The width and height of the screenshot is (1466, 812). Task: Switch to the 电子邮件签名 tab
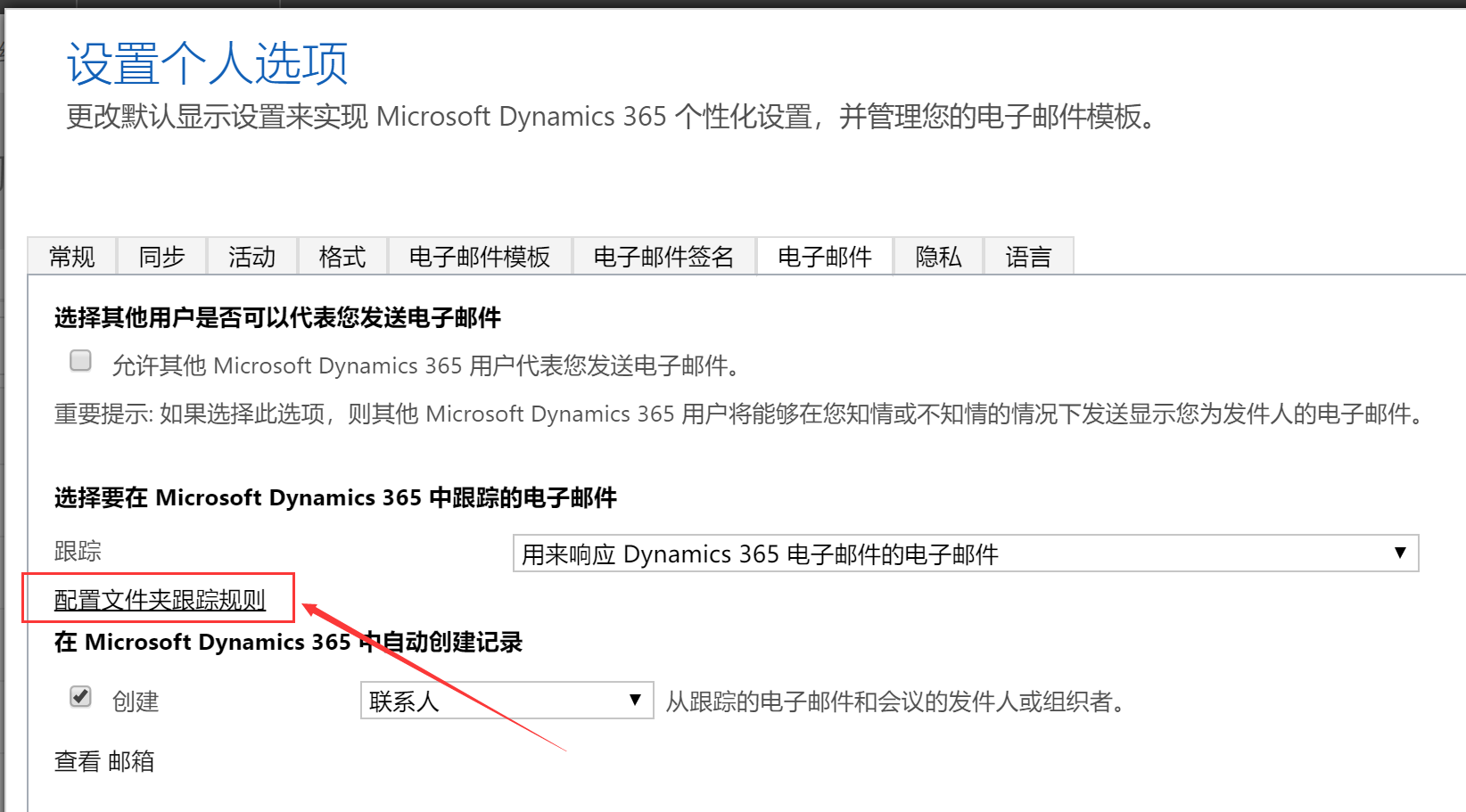664,257
